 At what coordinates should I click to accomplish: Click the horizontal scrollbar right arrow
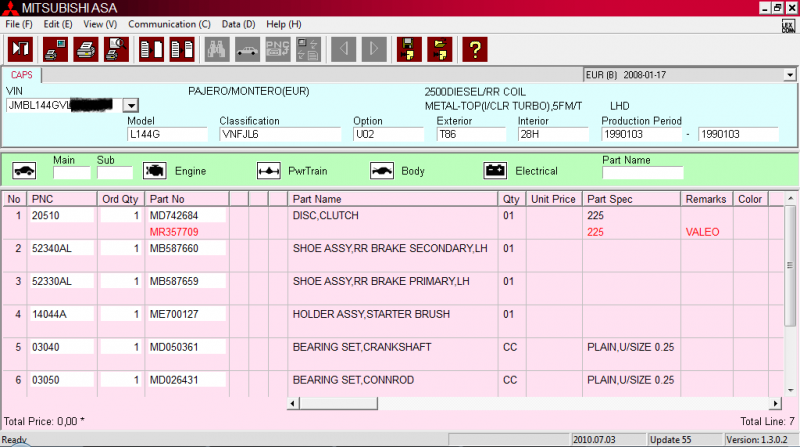point(776,404)
